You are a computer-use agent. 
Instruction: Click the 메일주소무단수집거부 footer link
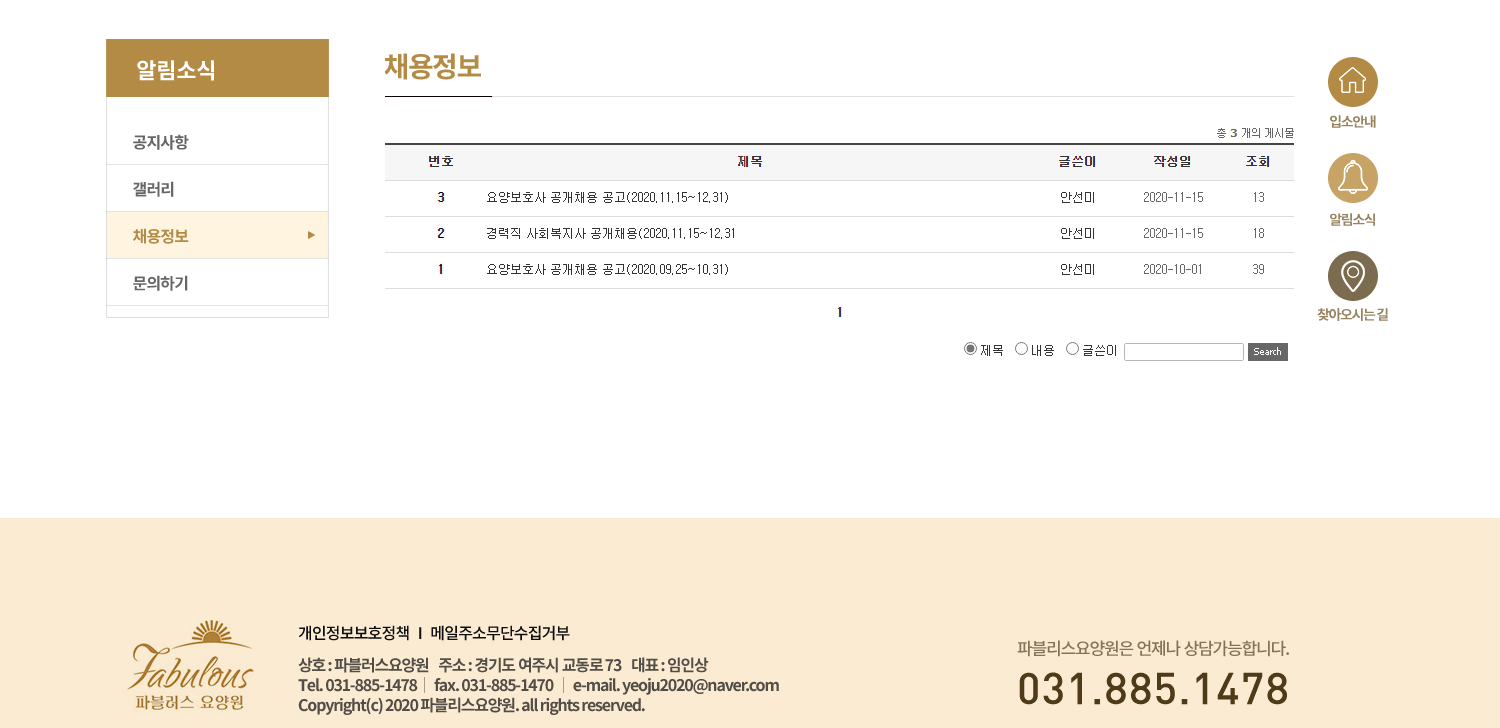(499, 633)
